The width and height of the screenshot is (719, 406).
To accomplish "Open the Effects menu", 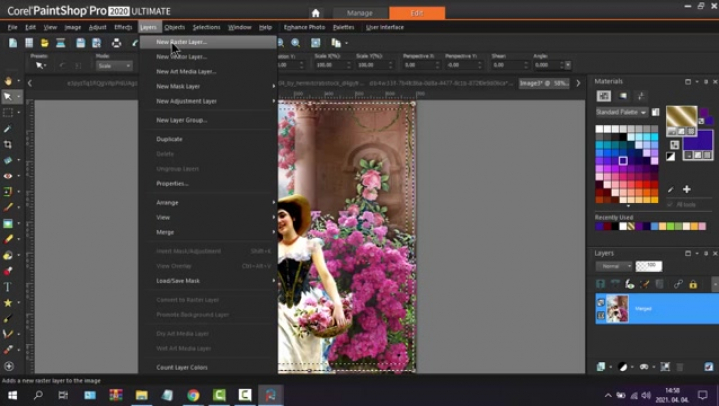I will tap(123, 27).
